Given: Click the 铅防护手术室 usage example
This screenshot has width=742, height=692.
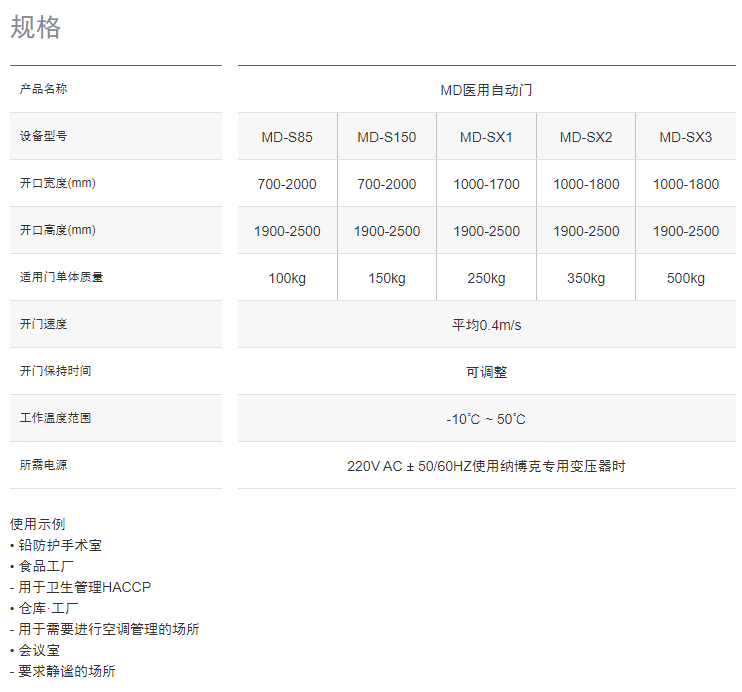Looking at the screenshot, I should click(x=60, y=545).
